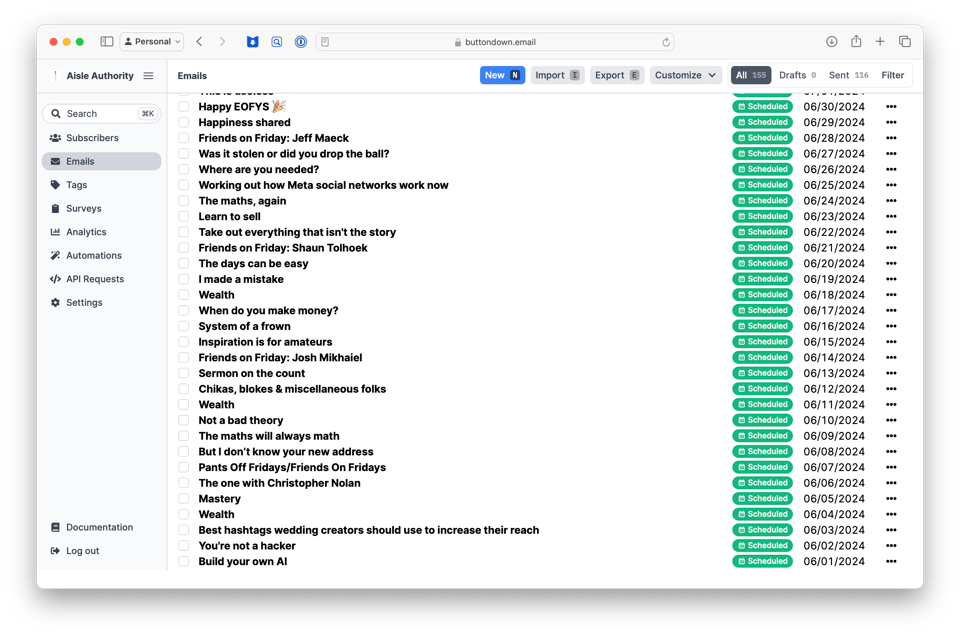
Task: Open the Documentation link
Action: (92, 527)
